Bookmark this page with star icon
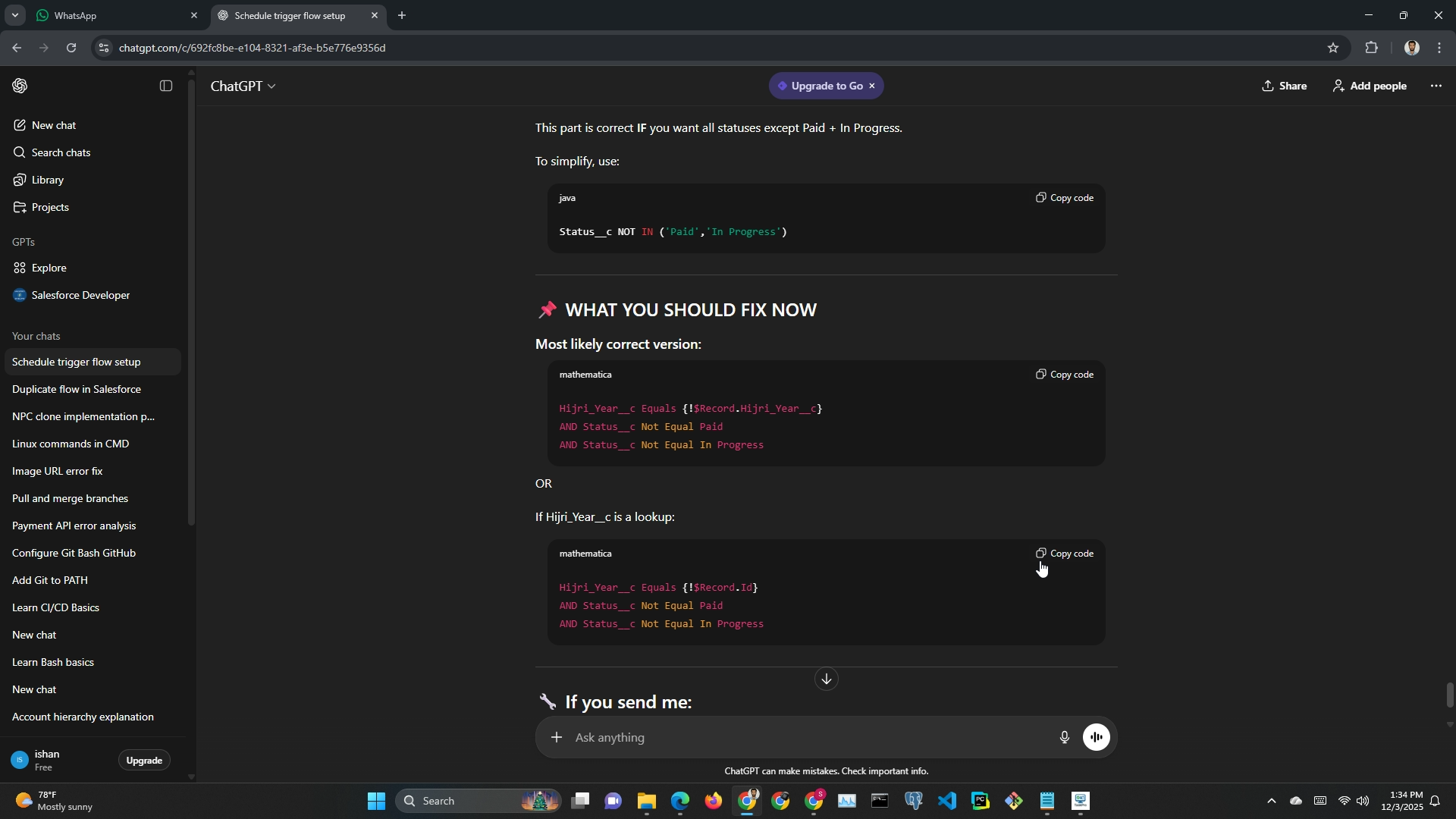Image resolution: width=1456 pixels, height=819 pixels. pyautogui.click(x=1332, y=48)
